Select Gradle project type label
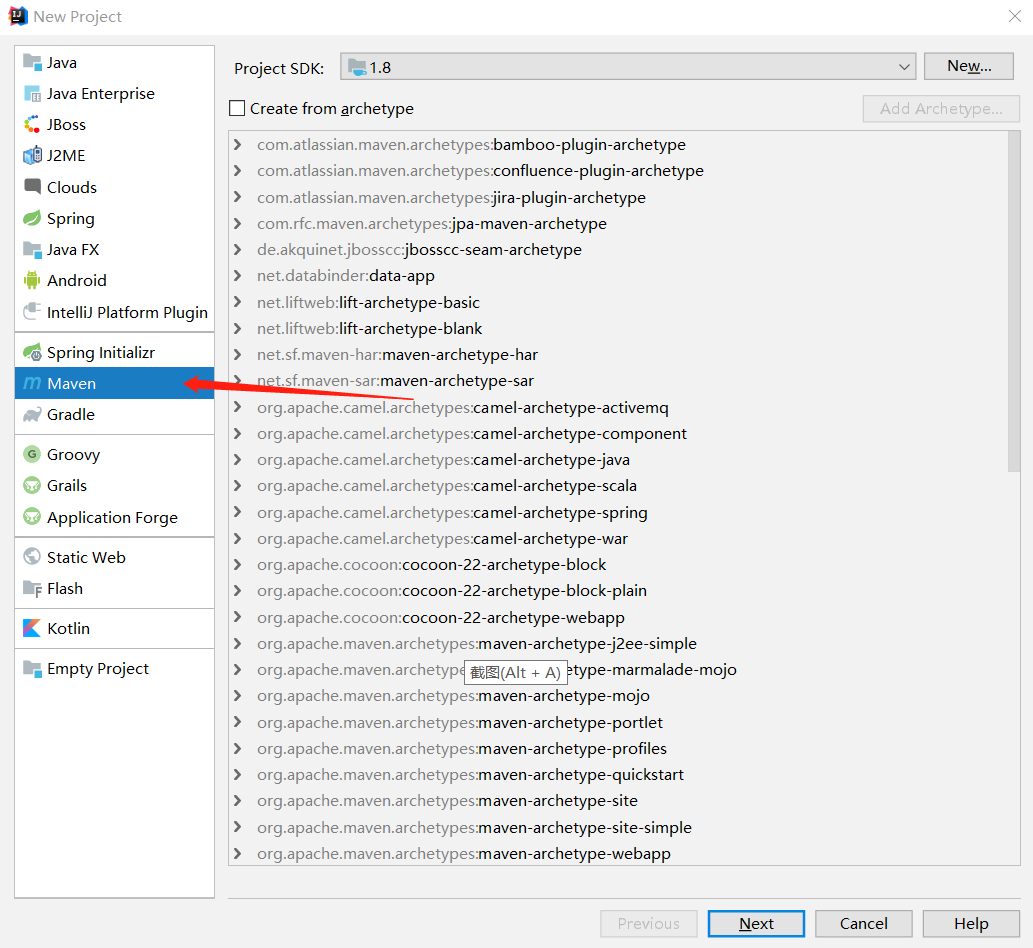 (70, 414)
